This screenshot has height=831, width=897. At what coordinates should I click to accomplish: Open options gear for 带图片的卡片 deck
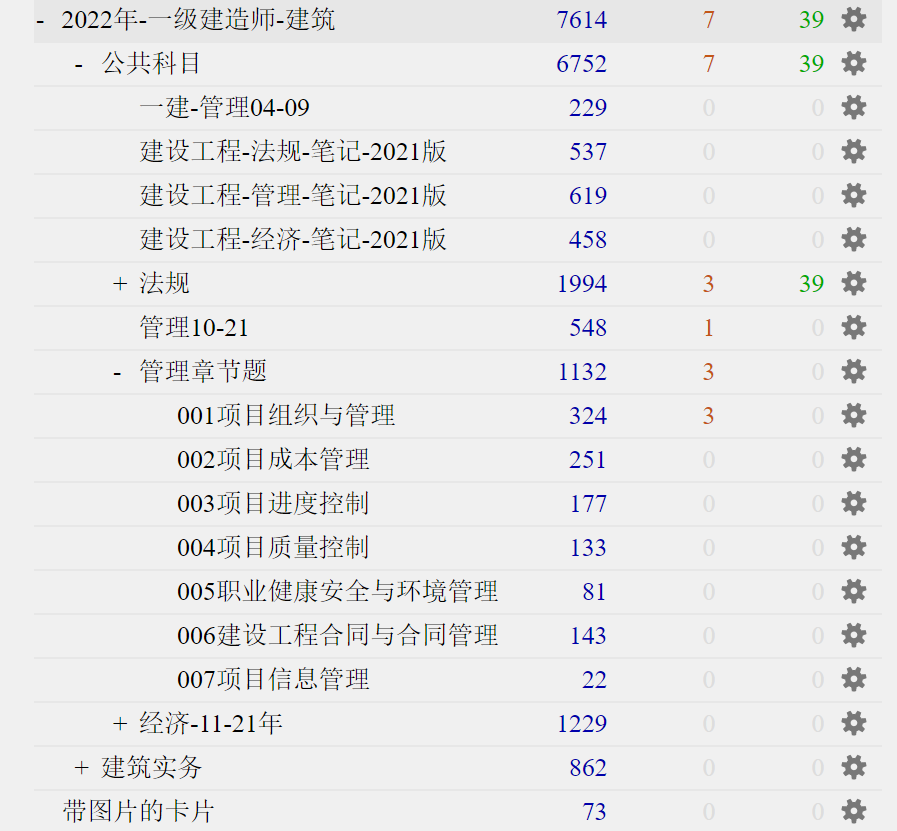(854, 812)
